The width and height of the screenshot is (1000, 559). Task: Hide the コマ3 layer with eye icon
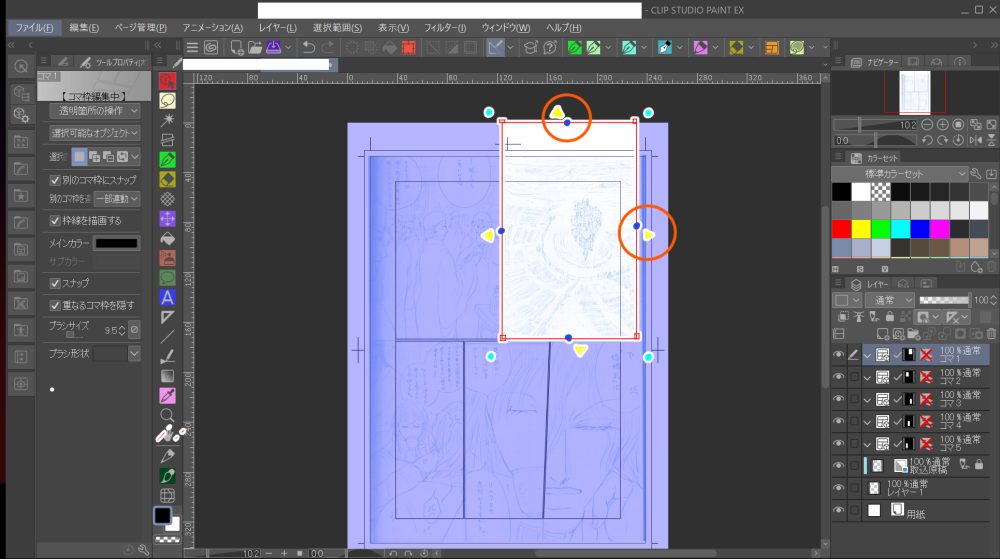(x=838, y=400)
